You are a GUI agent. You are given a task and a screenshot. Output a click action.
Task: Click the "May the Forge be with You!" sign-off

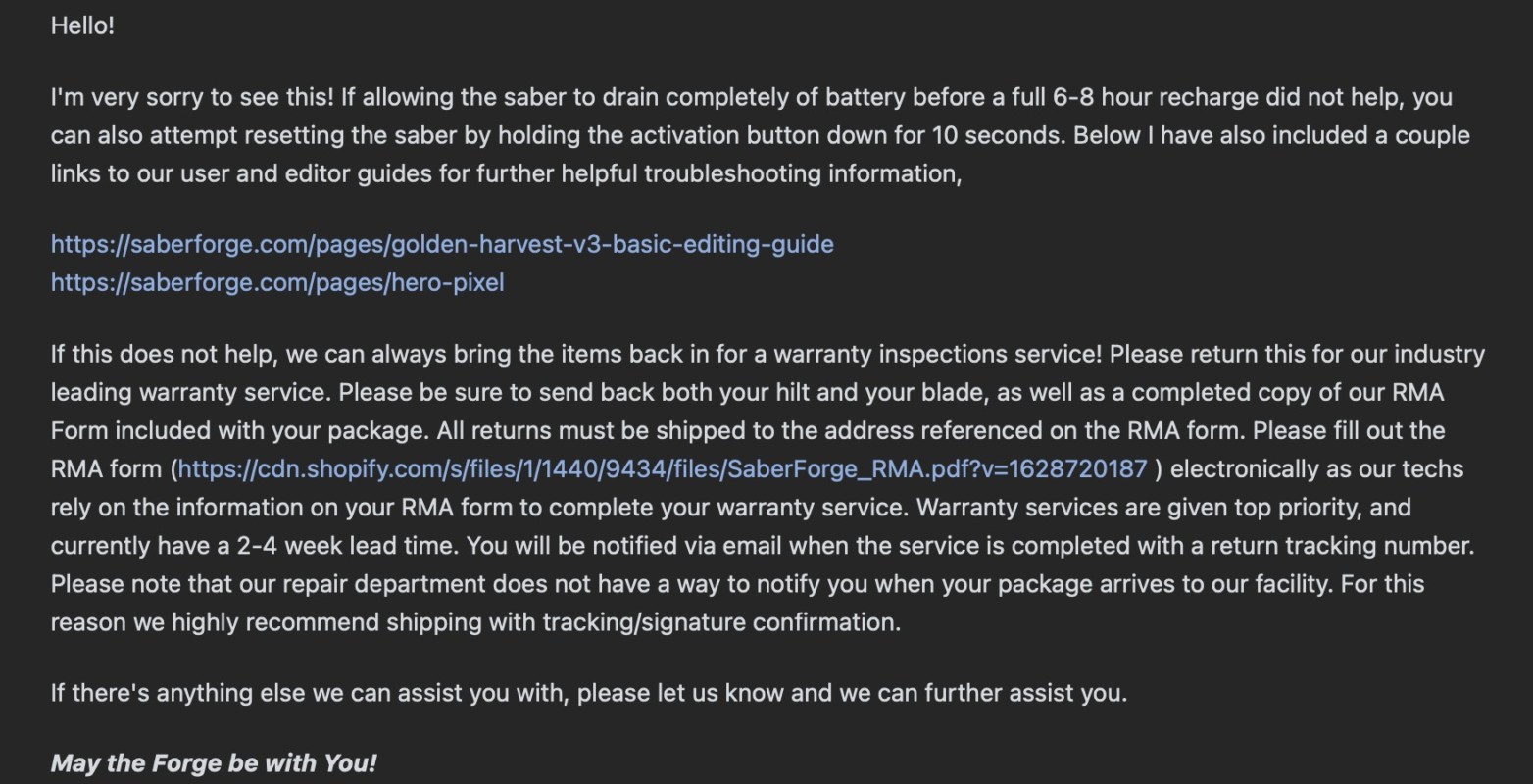point(214,763)
